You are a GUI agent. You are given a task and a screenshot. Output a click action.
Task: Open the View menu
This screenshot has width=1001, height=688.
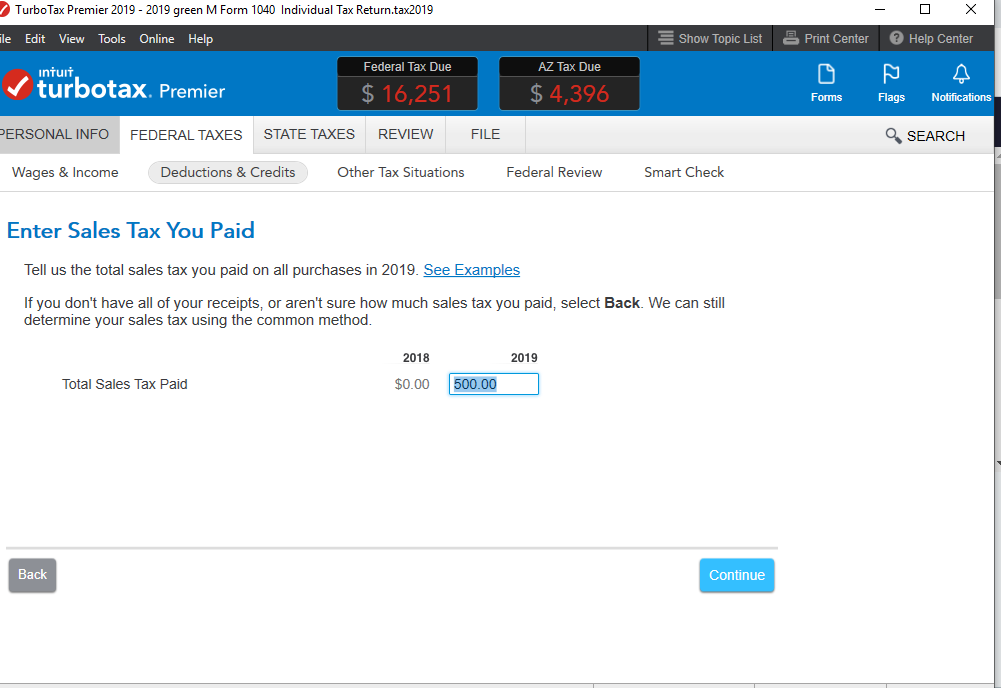[x=72, y=39]
